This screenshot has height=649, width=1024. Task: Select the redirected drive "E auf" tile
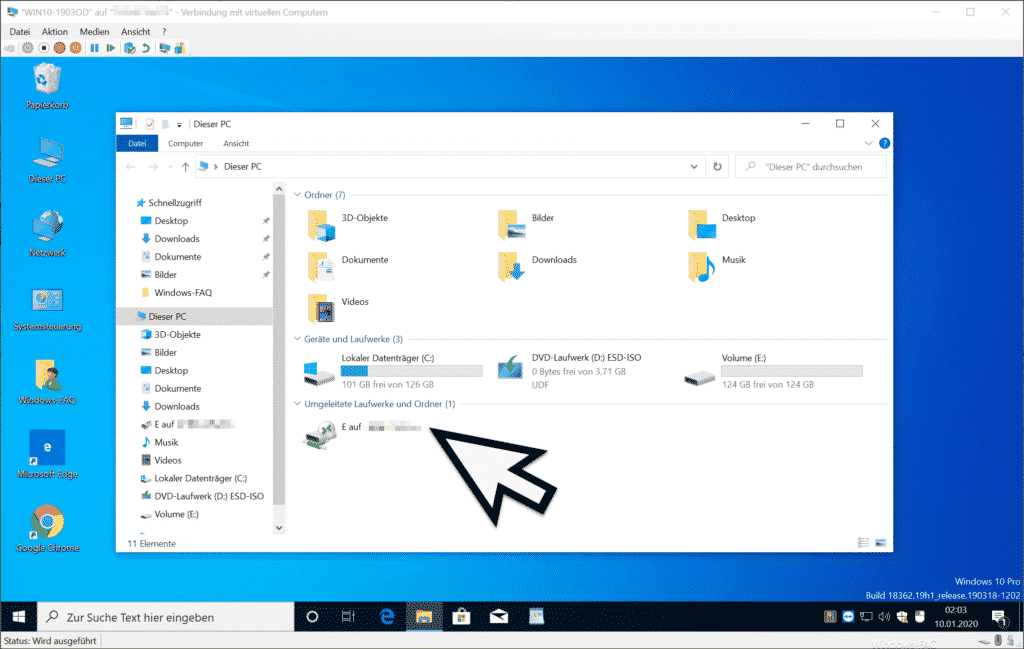[x=362, y=435]
